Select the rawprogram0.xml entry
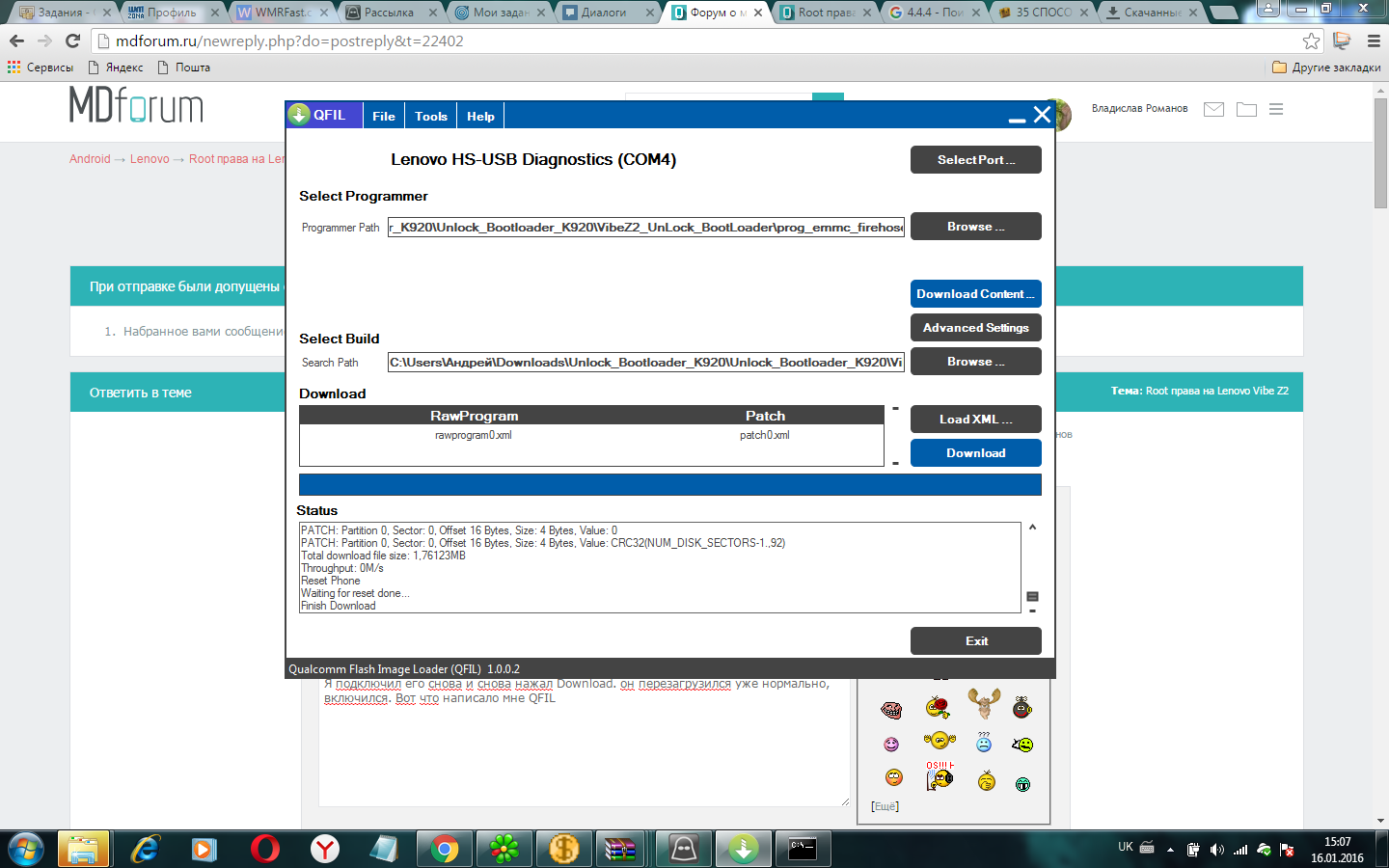The height and width of the screenshot is (868, 1389). (x=474, y=435)
